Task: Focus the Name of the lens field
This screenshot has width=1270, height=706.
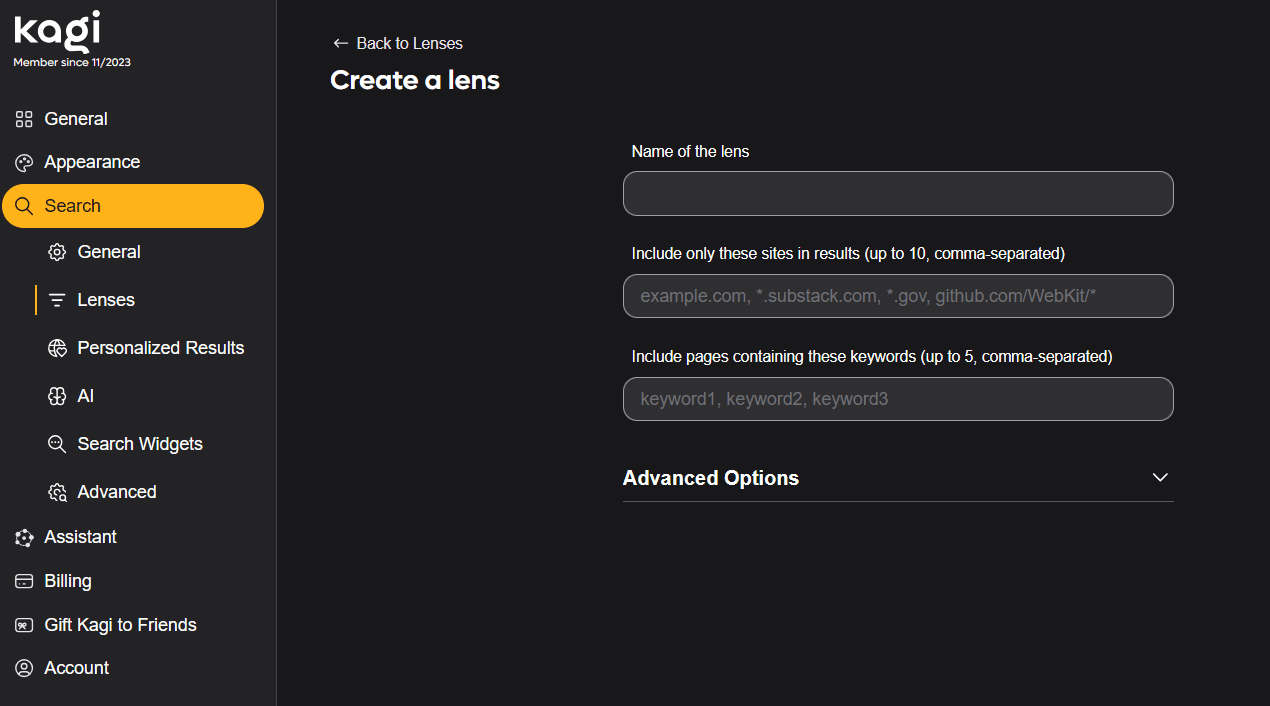Action: (897, 194)
